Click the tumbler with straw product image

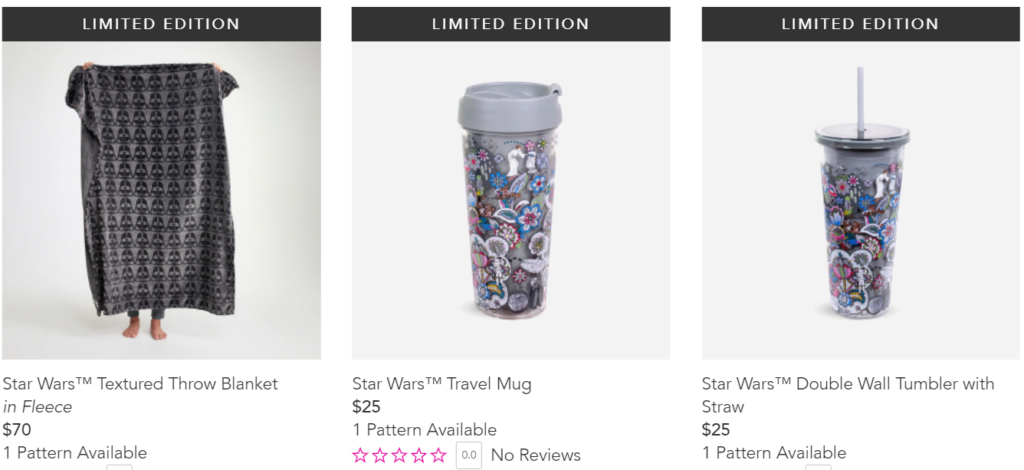[861, 200]
